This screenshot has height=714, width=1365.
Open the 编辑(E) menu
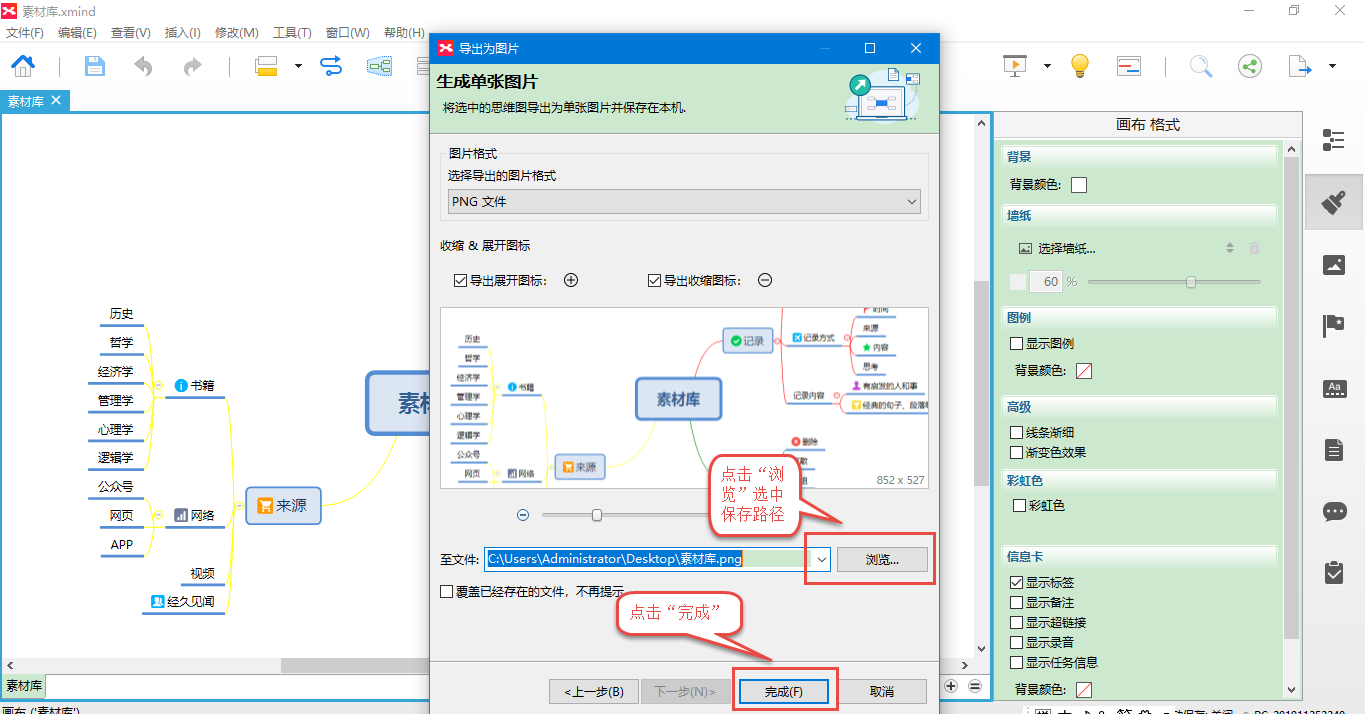pos(77,33)
